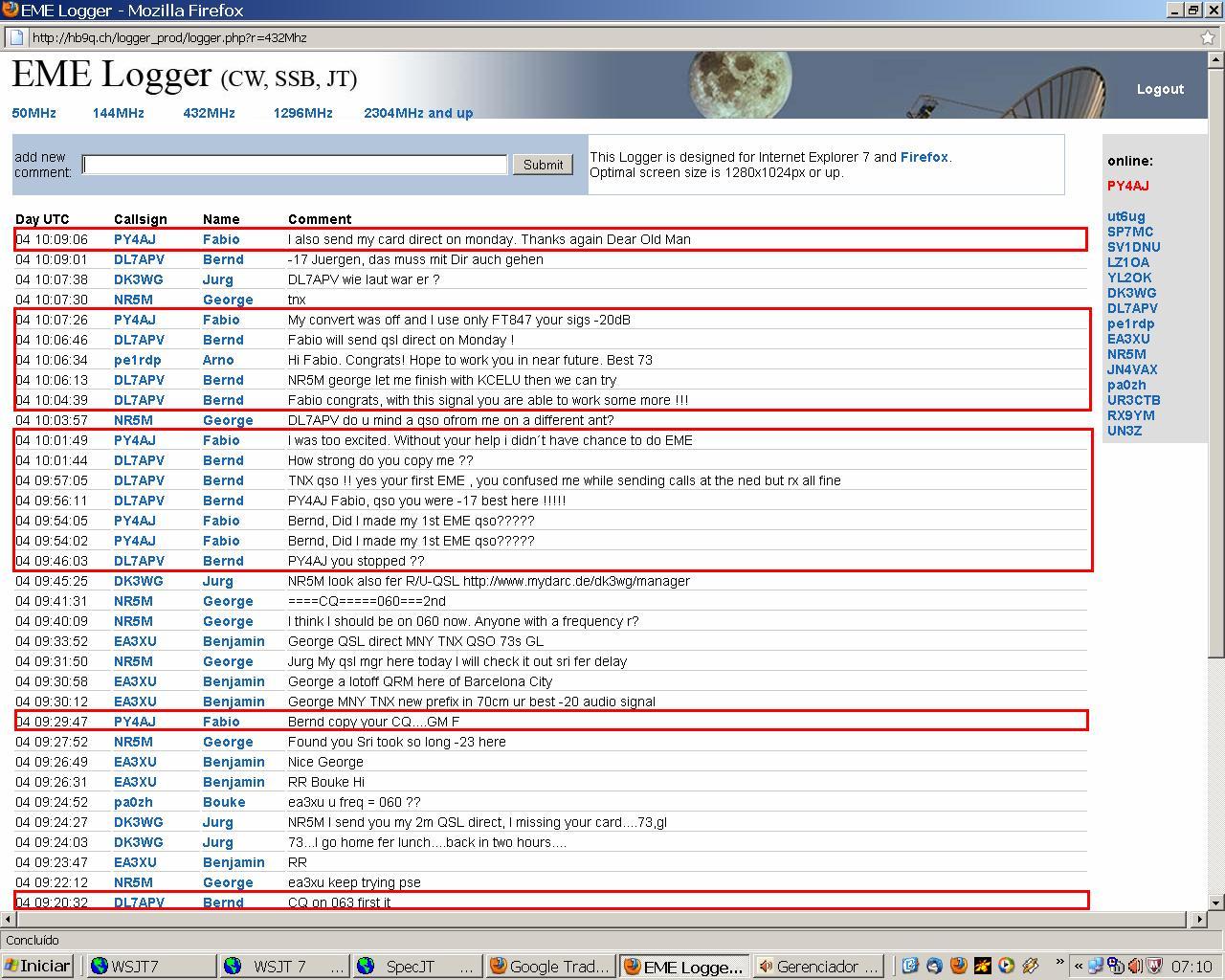Select online user JN4VAX

coord(1132,369)
